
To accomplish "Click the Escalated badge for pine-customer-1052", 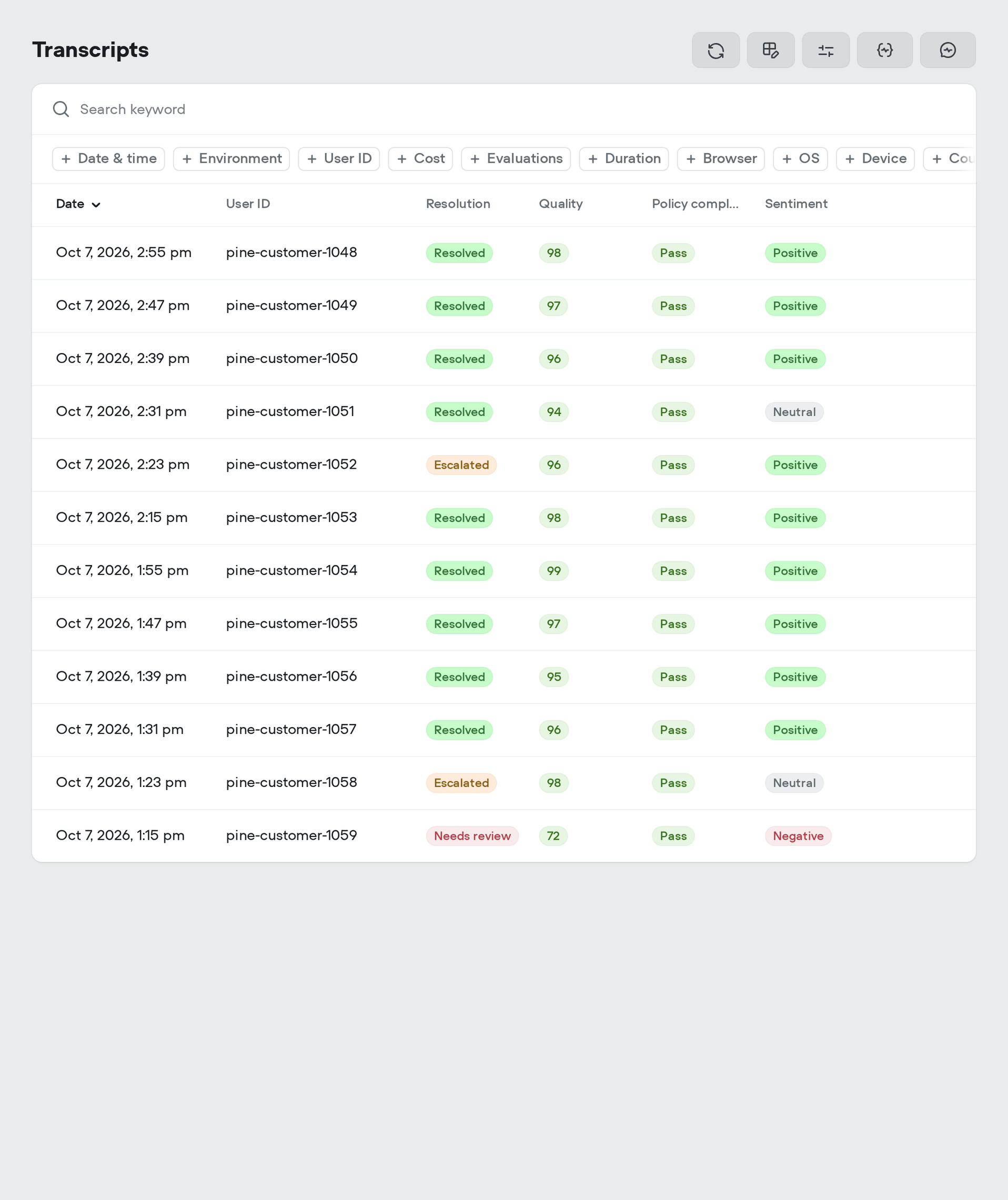I will 461,465.
